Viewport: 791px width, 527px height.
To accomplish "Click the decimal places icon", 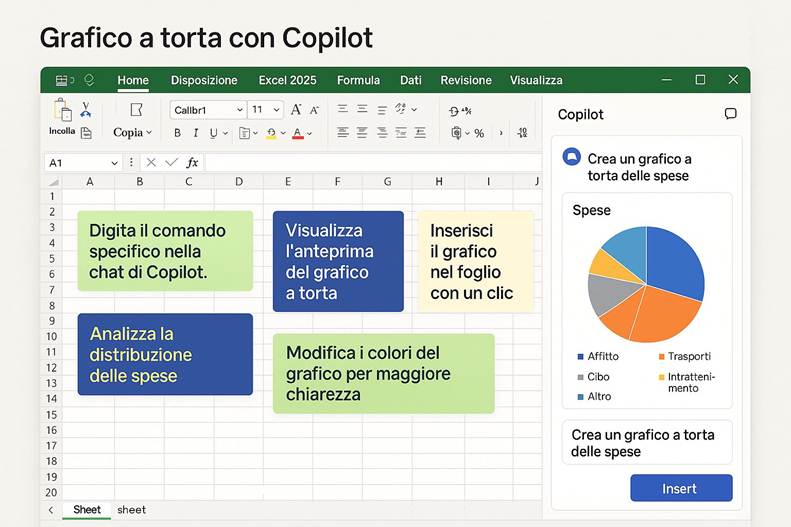I will (x=523, y=133).
